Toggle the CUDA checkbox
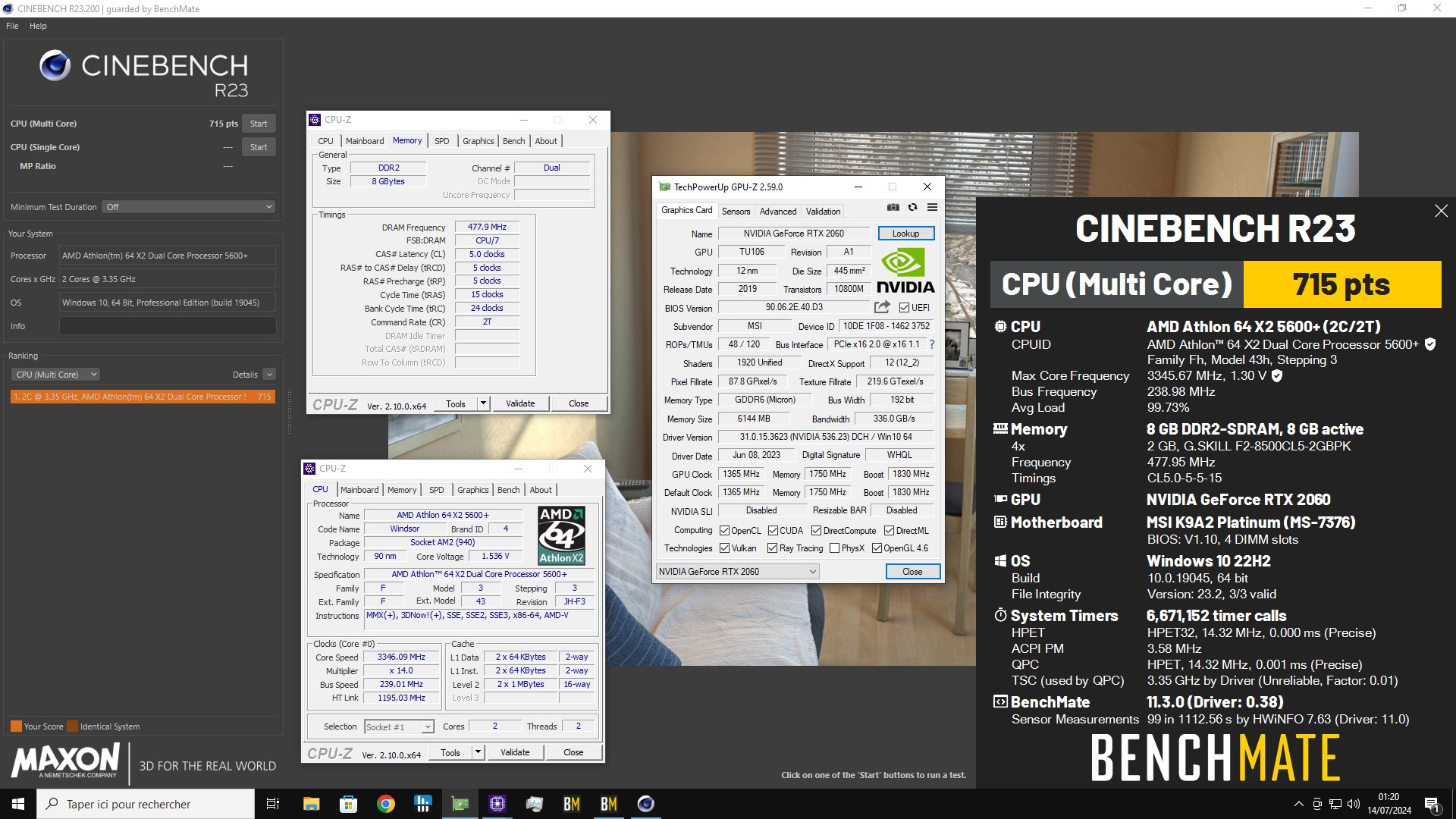This screenshot has width=1456, height=819. coord(773,531)
